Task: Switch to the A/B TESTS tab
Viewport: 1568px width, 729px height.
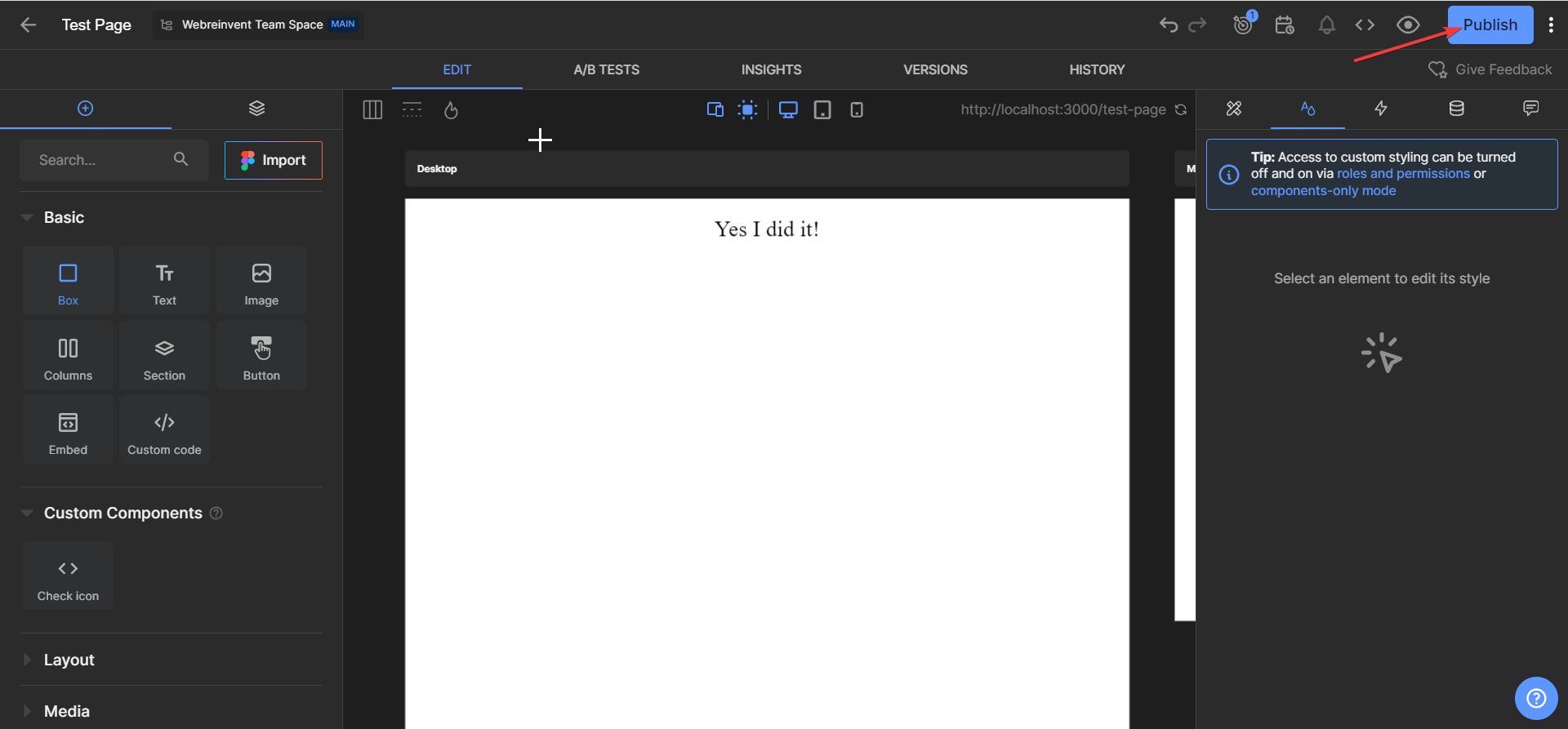Action: click(x=607, y=69)
